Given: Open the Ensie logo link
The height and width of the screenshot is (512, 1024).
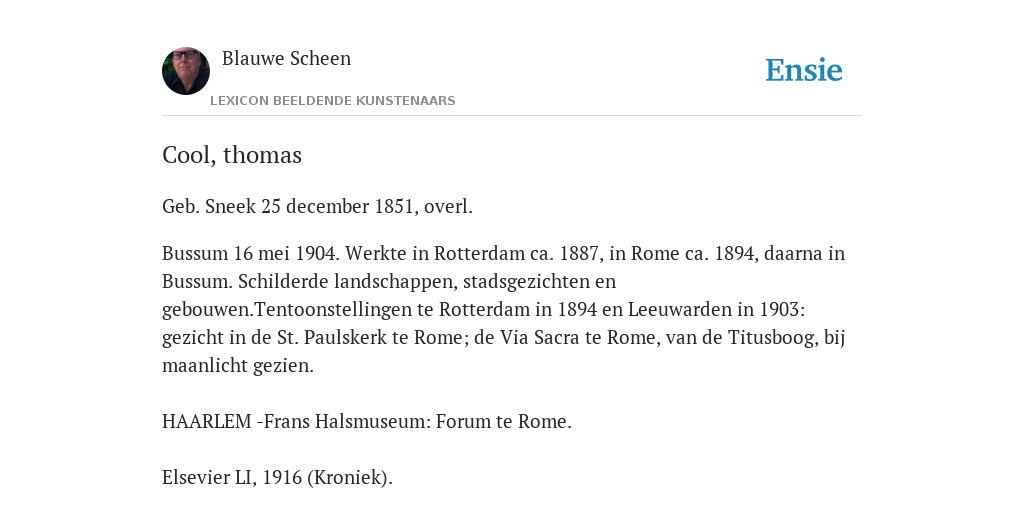Looking at the screenshot, I should point(804,70).
